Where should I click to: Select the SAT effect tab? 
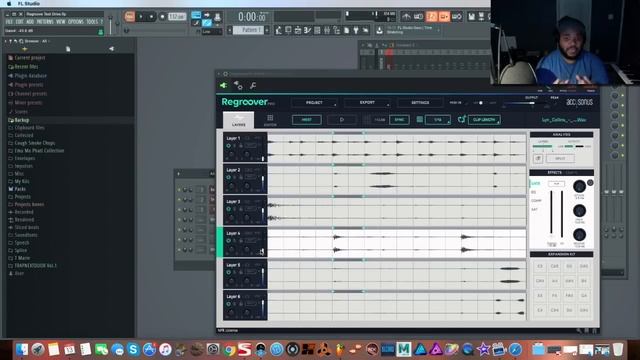535,209
